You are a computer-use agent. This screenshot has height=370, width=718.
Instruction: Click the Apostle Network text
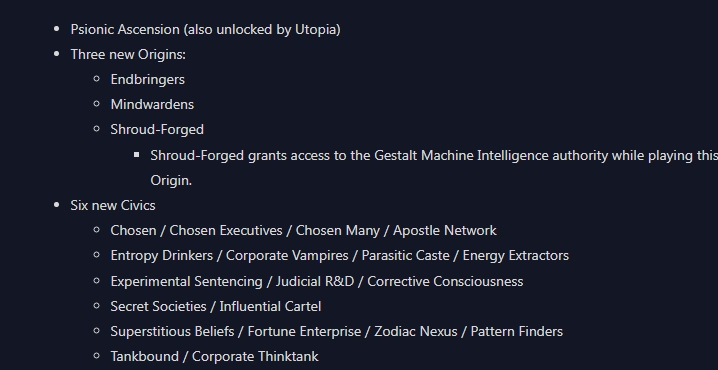pos(445,230)
